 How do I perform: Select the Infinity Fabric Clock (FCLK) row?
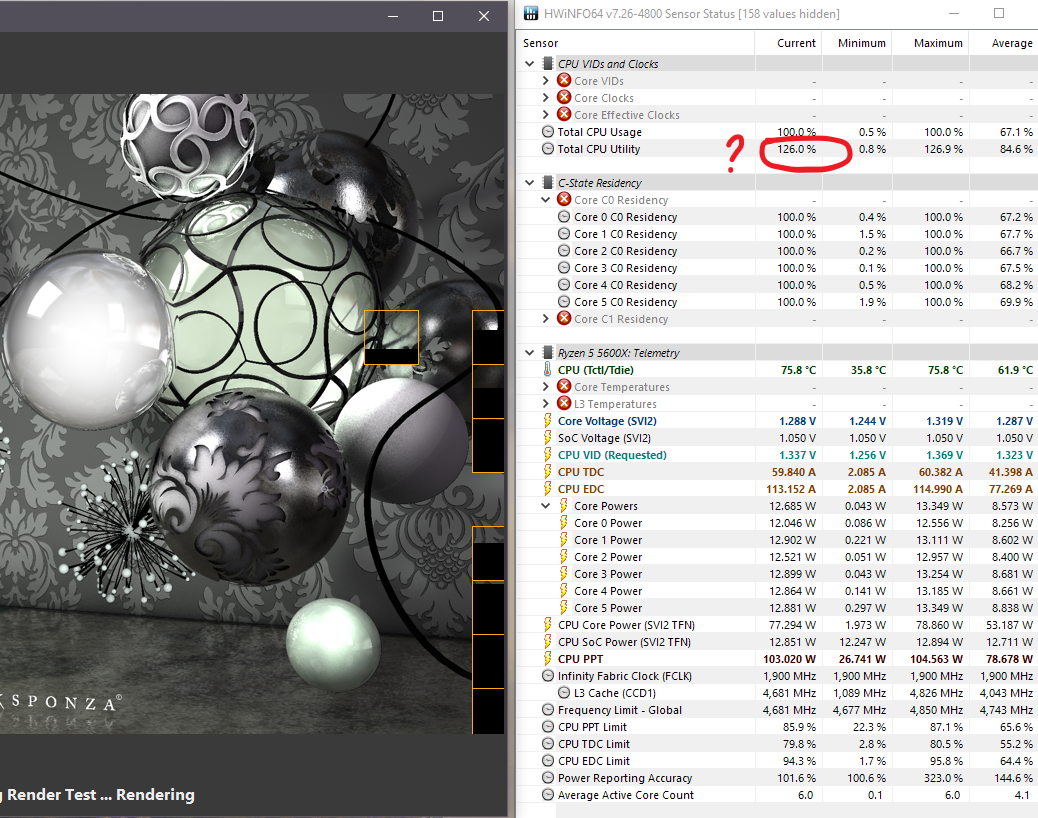(777, 676)
